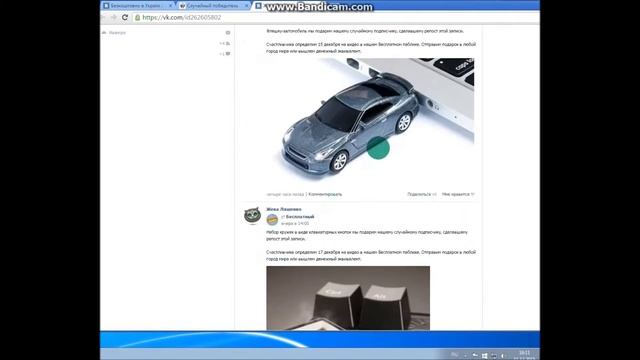The height and width of the screenshot is (360, 640).
Task: Click Комментировать under the car post
Action: click(x=325, y=194)
